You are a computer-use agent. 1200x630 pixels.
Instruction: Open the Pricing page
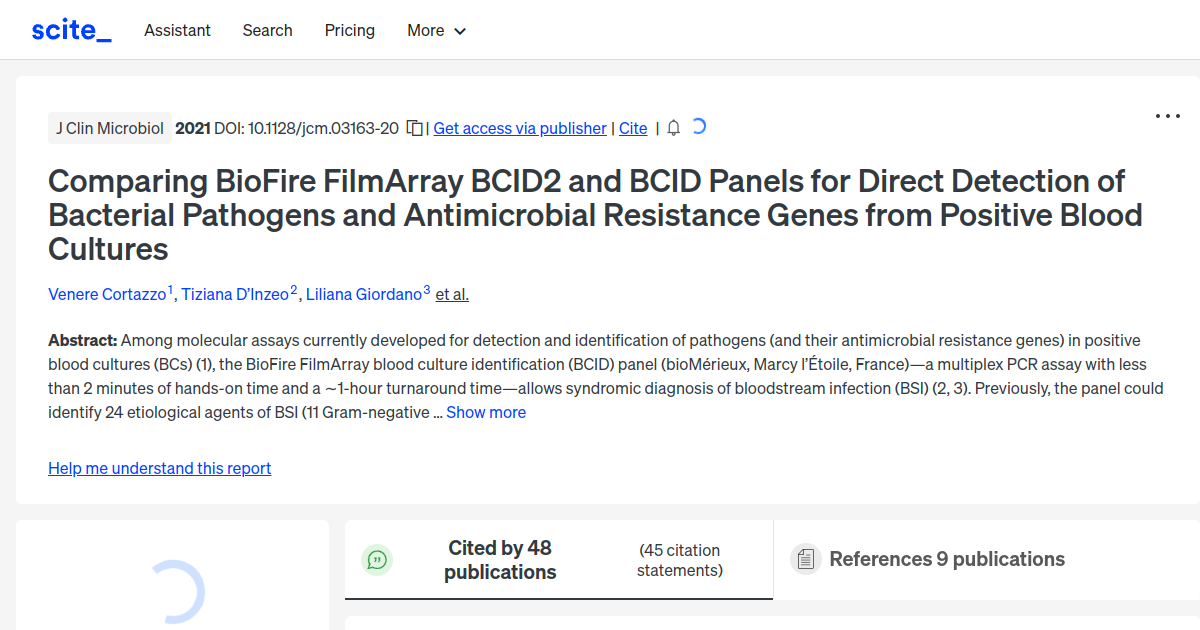pyautogui.click(x=349, y=31)
